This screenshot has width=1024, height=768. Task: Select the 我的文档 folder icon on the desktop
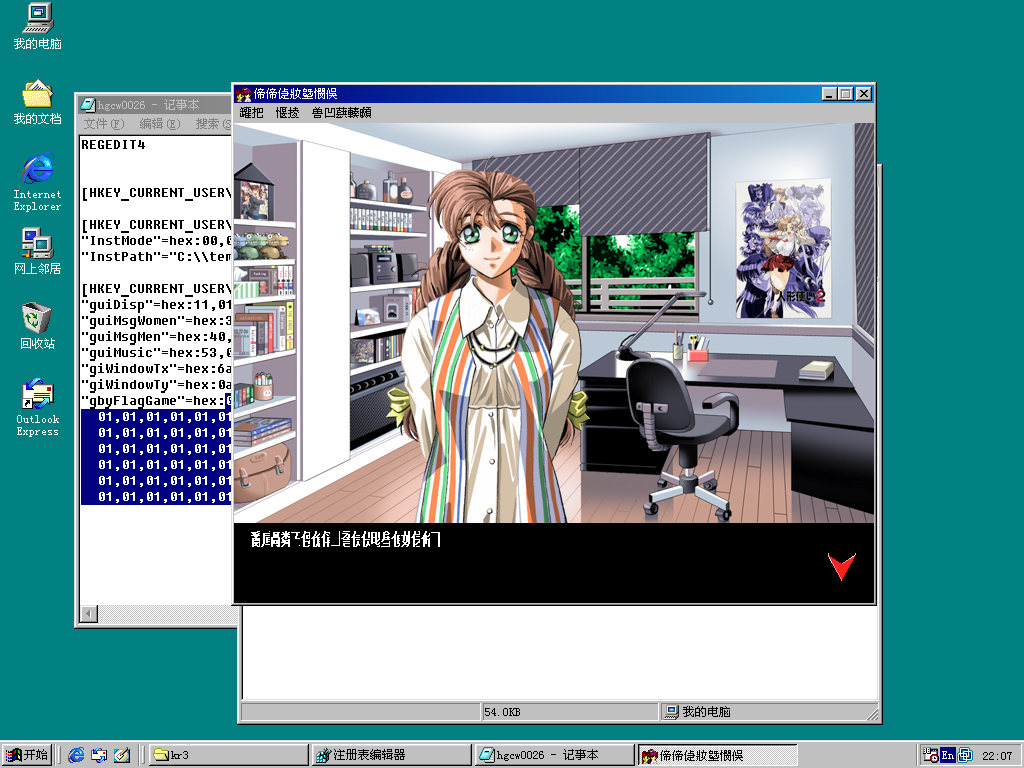click(x=37, y=103)
